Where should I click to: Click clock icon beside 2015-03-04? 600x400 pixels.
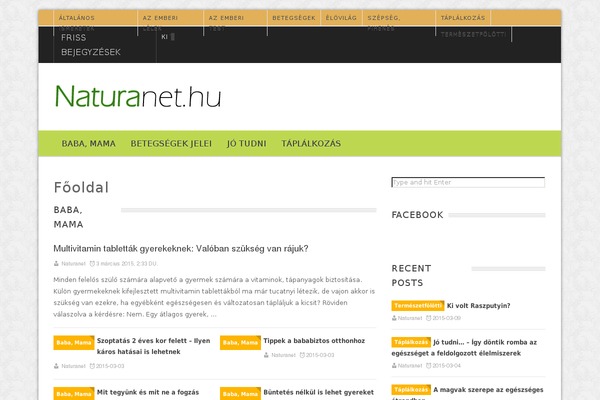[429, 366]
